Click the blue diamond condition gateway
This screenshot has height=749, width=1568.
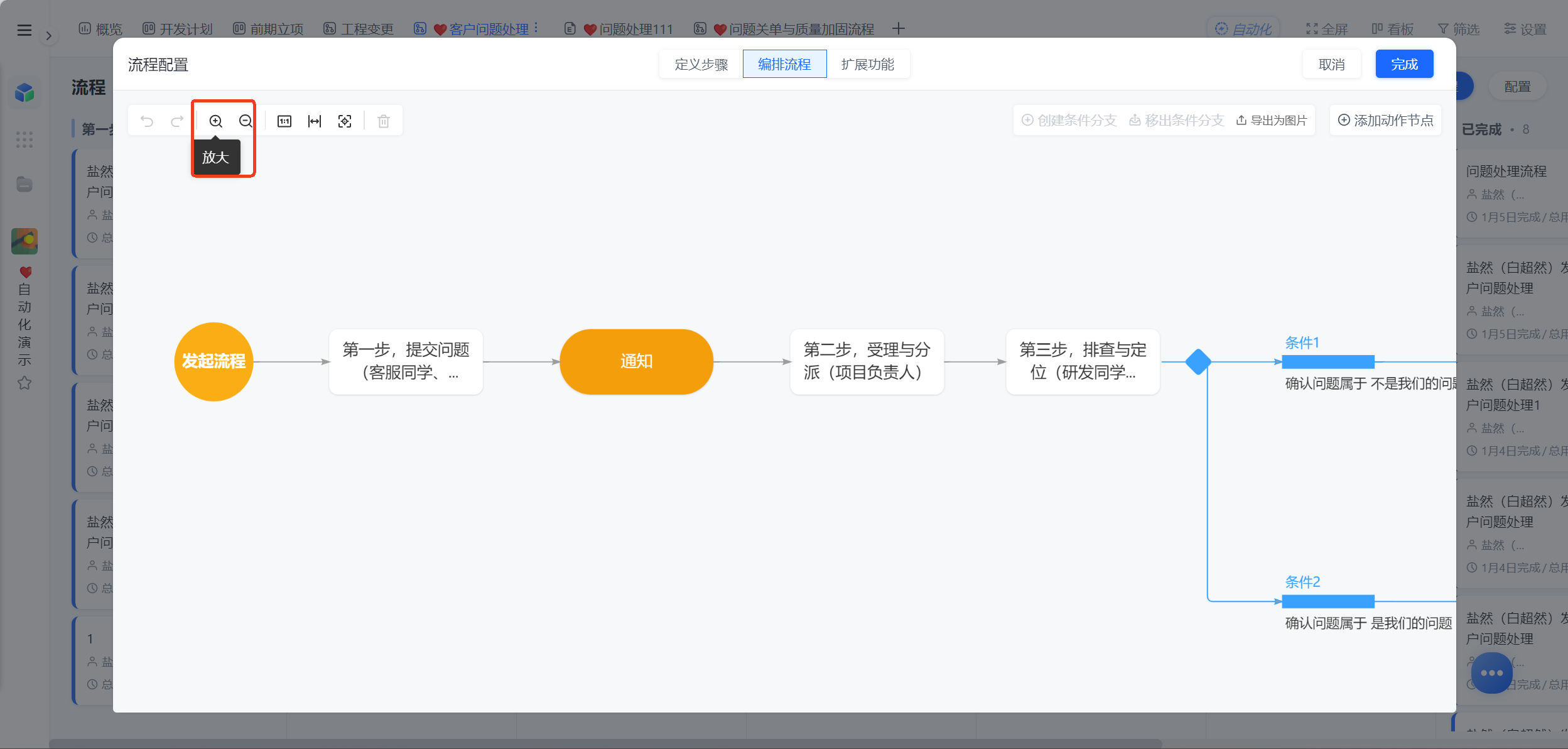(x=1198, y=362)
